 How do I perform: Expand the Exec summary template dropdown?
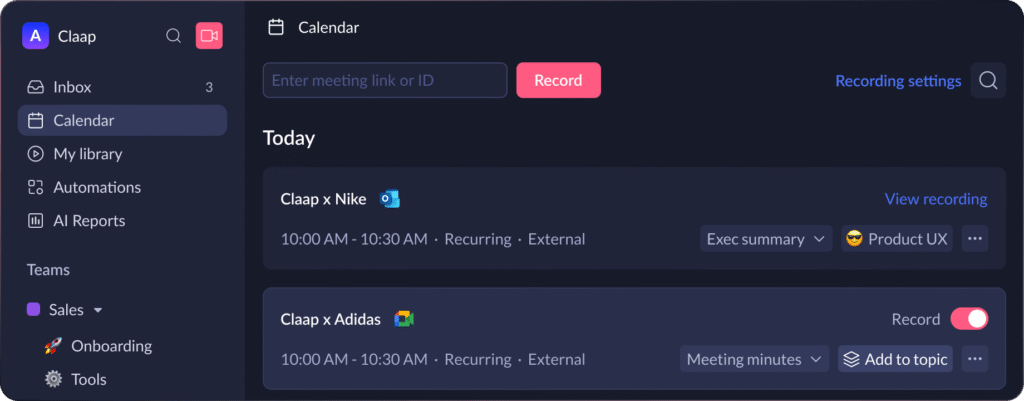click(x=765, y=239)
